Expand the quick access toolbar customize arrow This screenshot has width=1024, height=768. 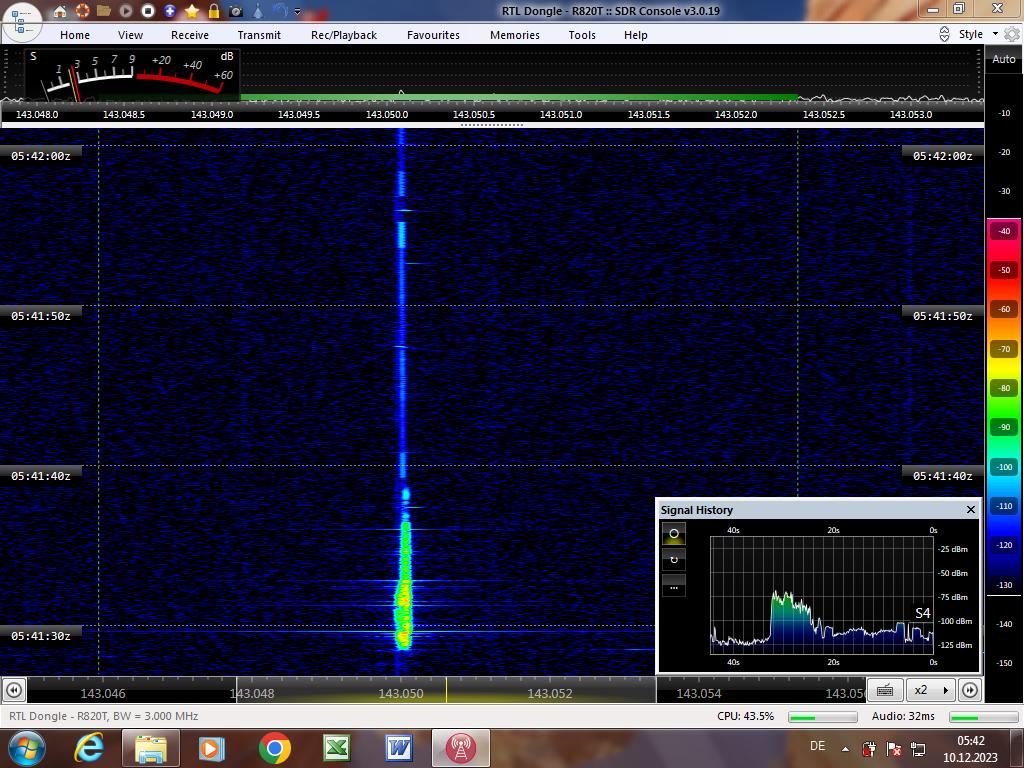pos(298,12)
